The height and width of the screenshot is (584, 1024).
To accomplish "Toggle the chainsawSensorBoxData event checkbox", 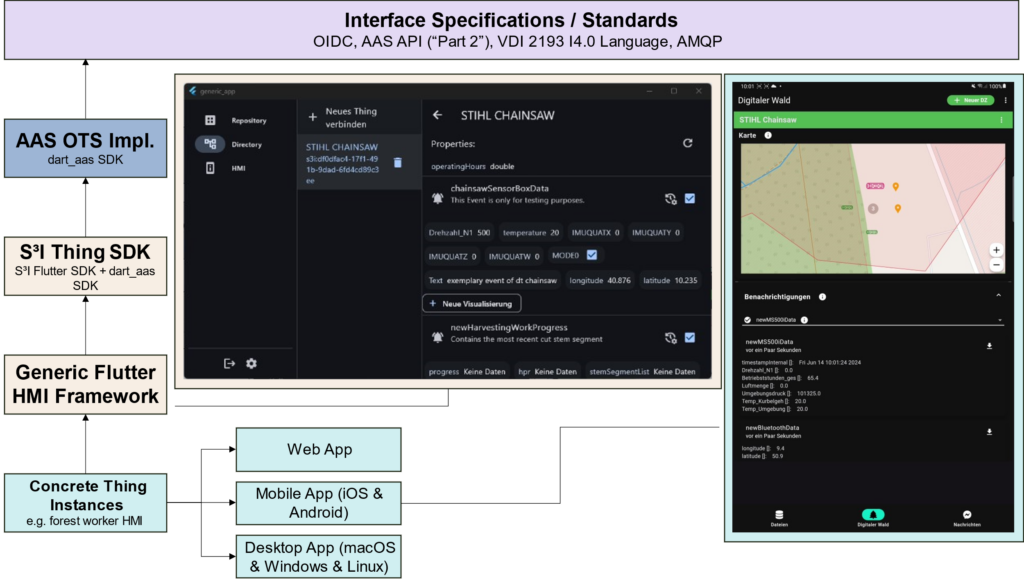I will (690, 198).
